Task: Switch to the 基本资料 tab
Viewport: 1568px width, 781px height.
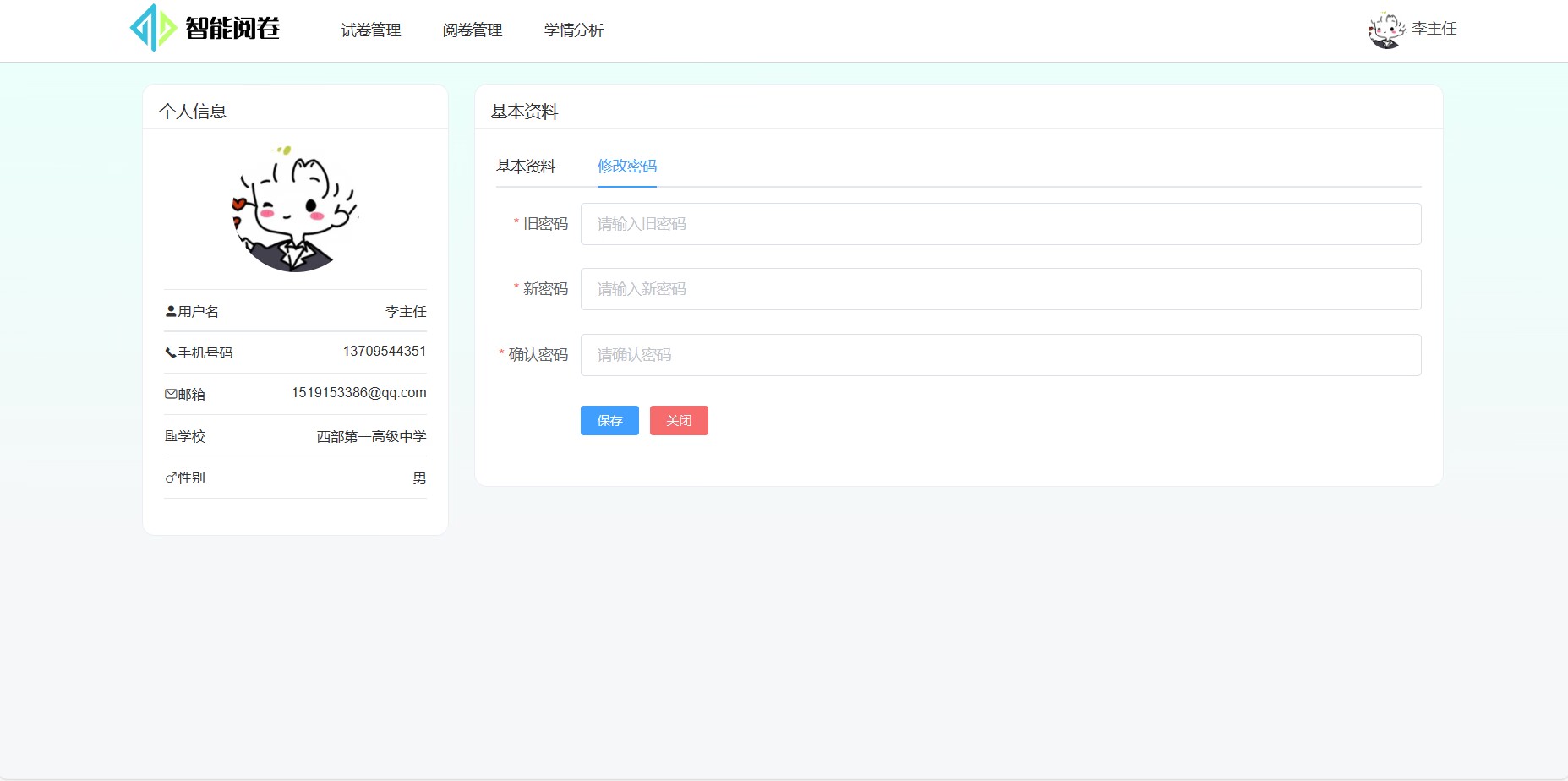Action: (525, 167)
